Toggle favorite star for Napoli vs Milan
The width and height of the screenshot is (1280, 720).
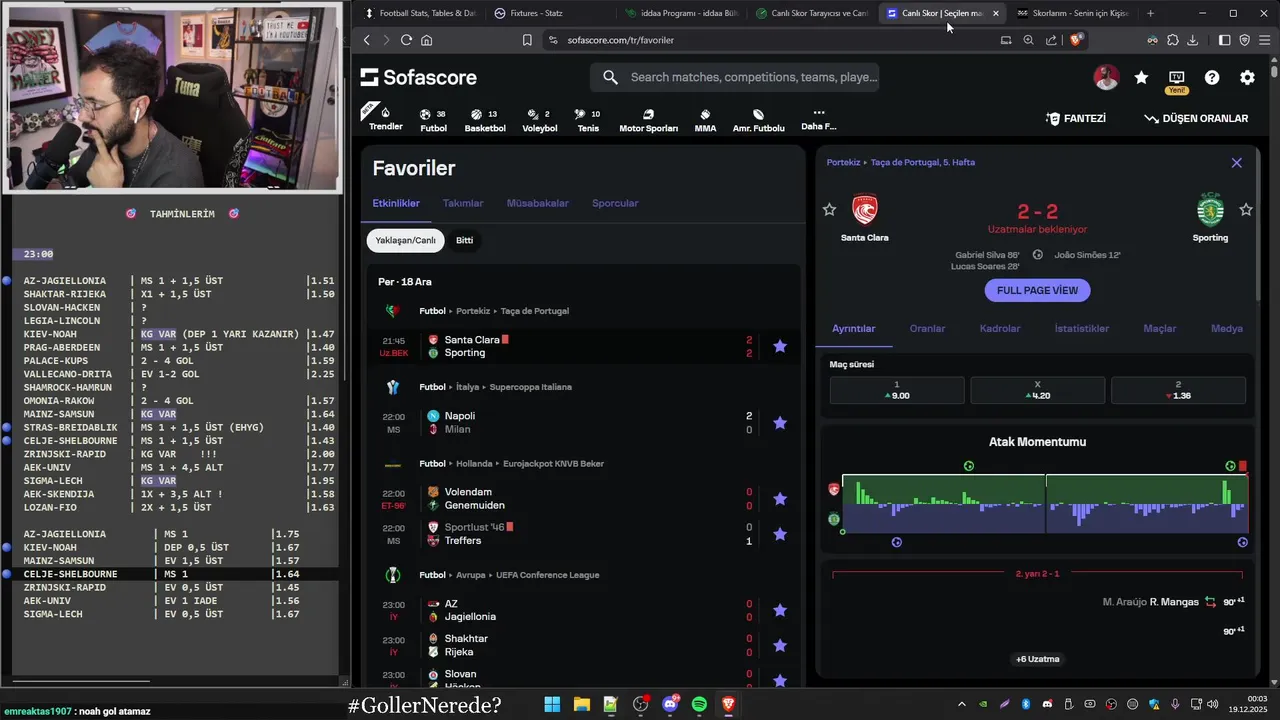[780, 423]
